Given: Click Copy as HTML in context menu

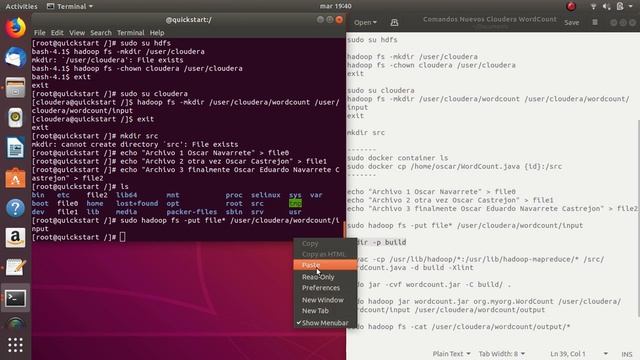Looking at the screenshot, I should tap(324, 254).
